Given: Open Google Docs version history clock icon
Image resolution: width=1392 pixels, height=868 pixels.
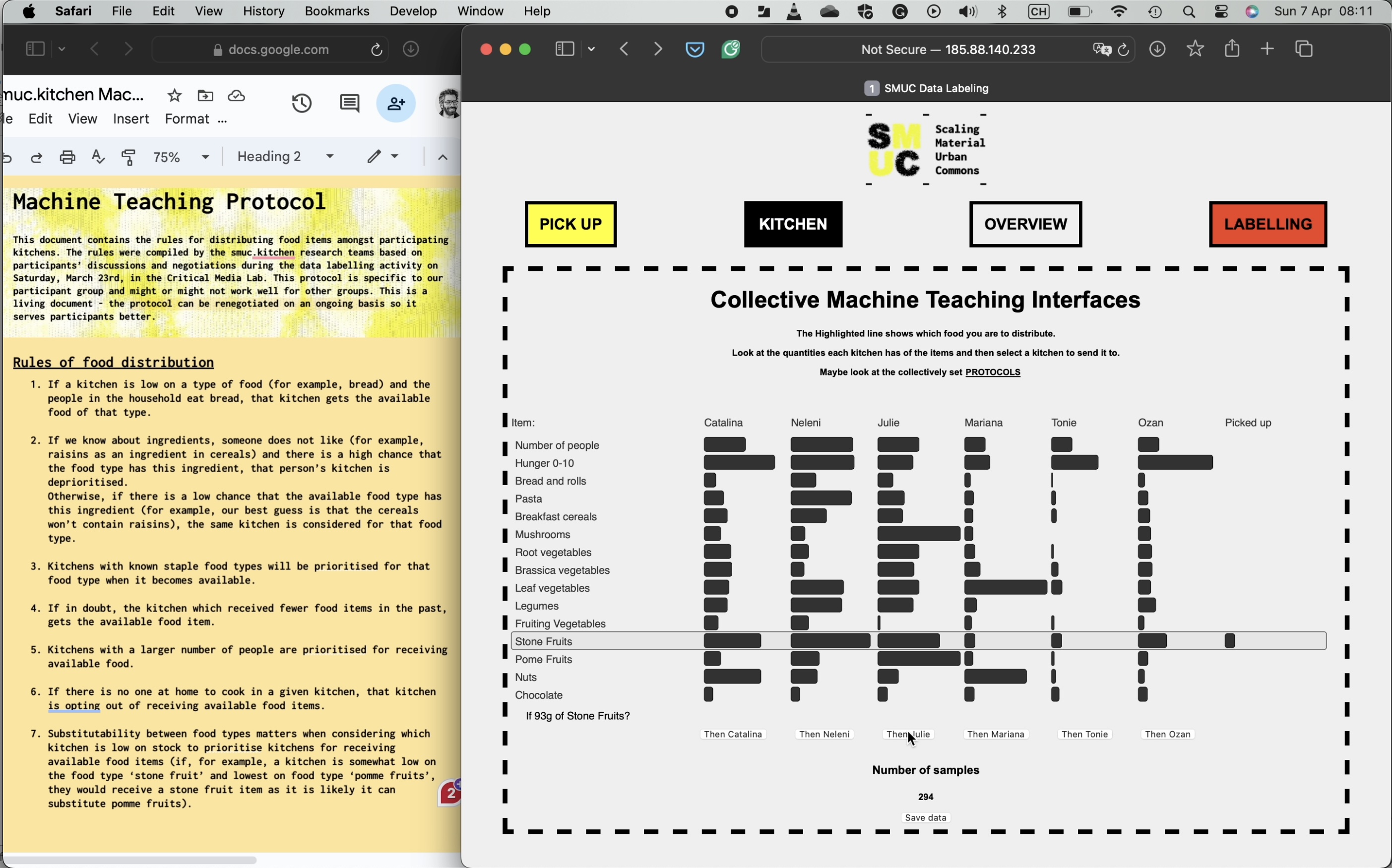Looking at the screenshot, I should [302, 104].
